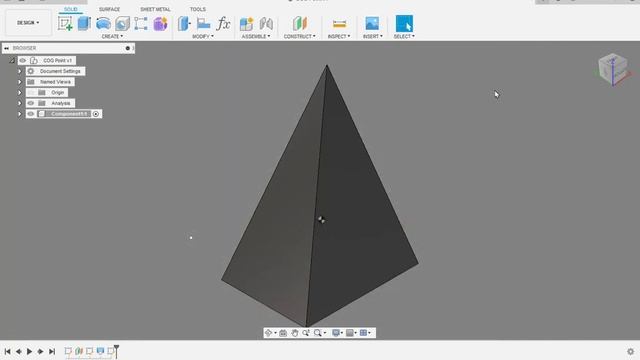The height and width of the screenshot is (360, 640).
Task: Expand the Component1:1 node
Action: pyautogui.click(x=20, y=114)
